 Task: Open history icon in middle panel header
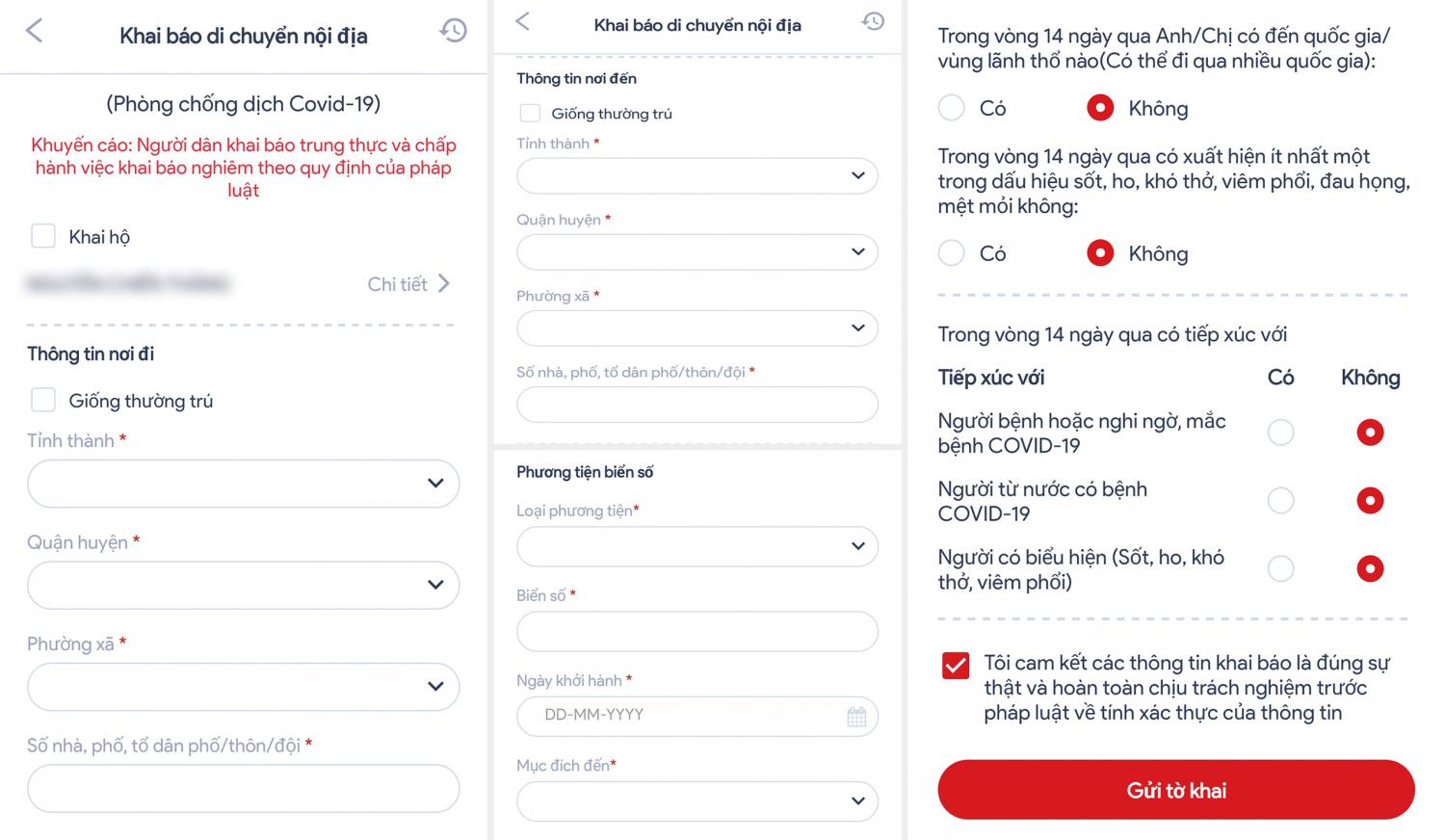tap(873, 20)
